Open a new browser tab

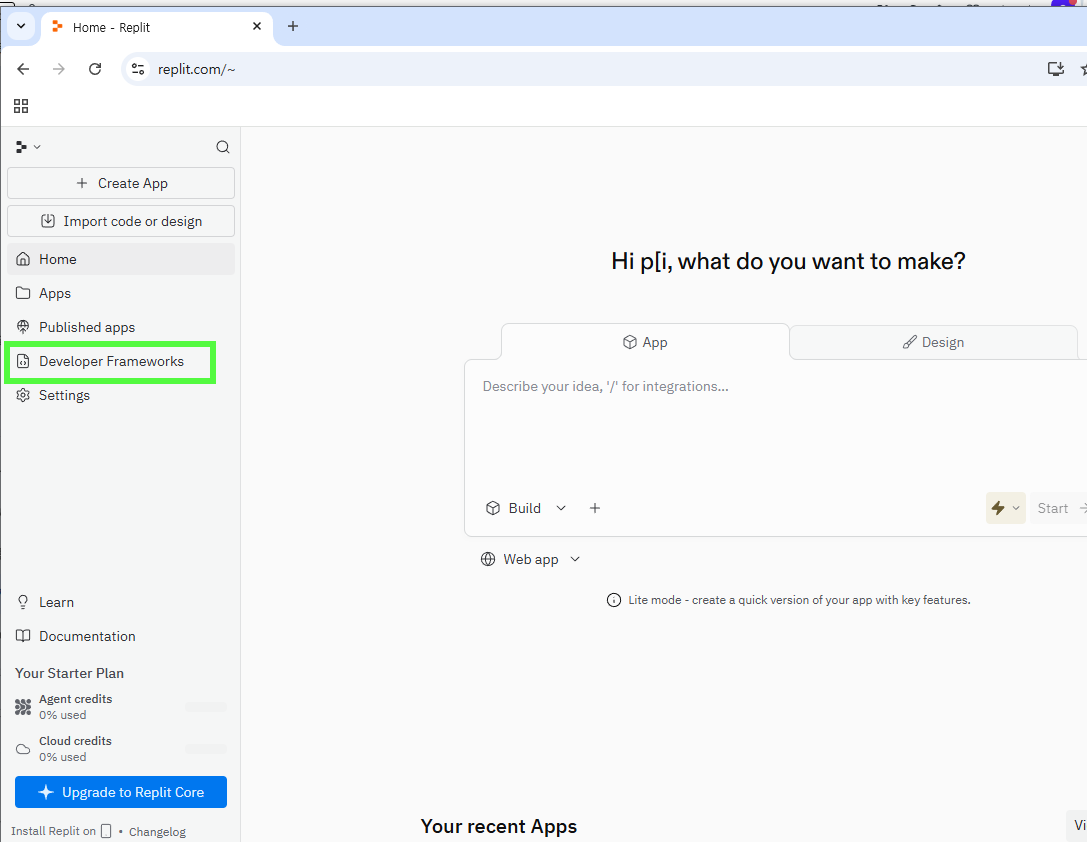pos(293,27)
